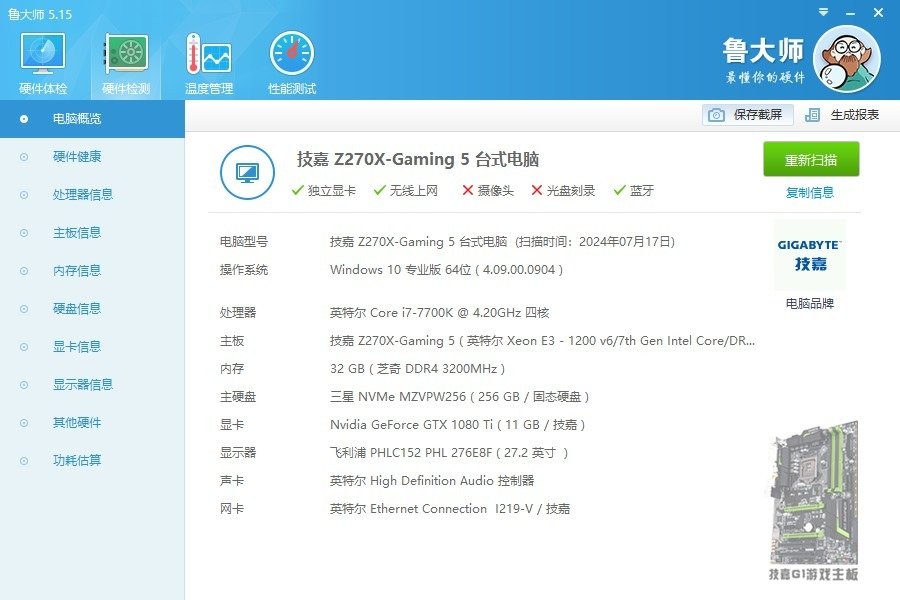Click the 操作系统 row label
Screen dimensions: 900x600
pyautogui.click(x=243, y=270)
